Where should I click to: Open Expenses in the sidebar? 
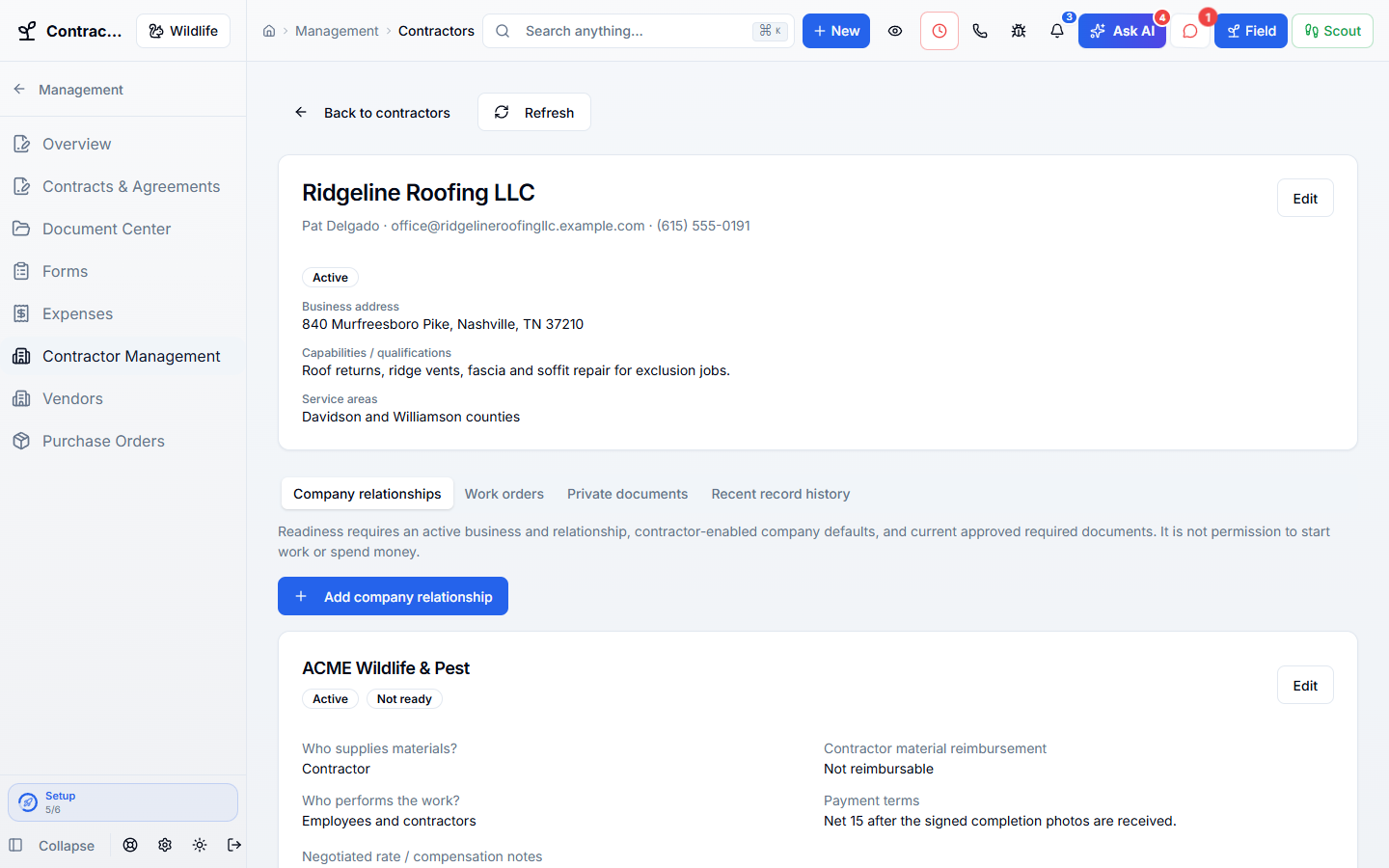[123, 313]
